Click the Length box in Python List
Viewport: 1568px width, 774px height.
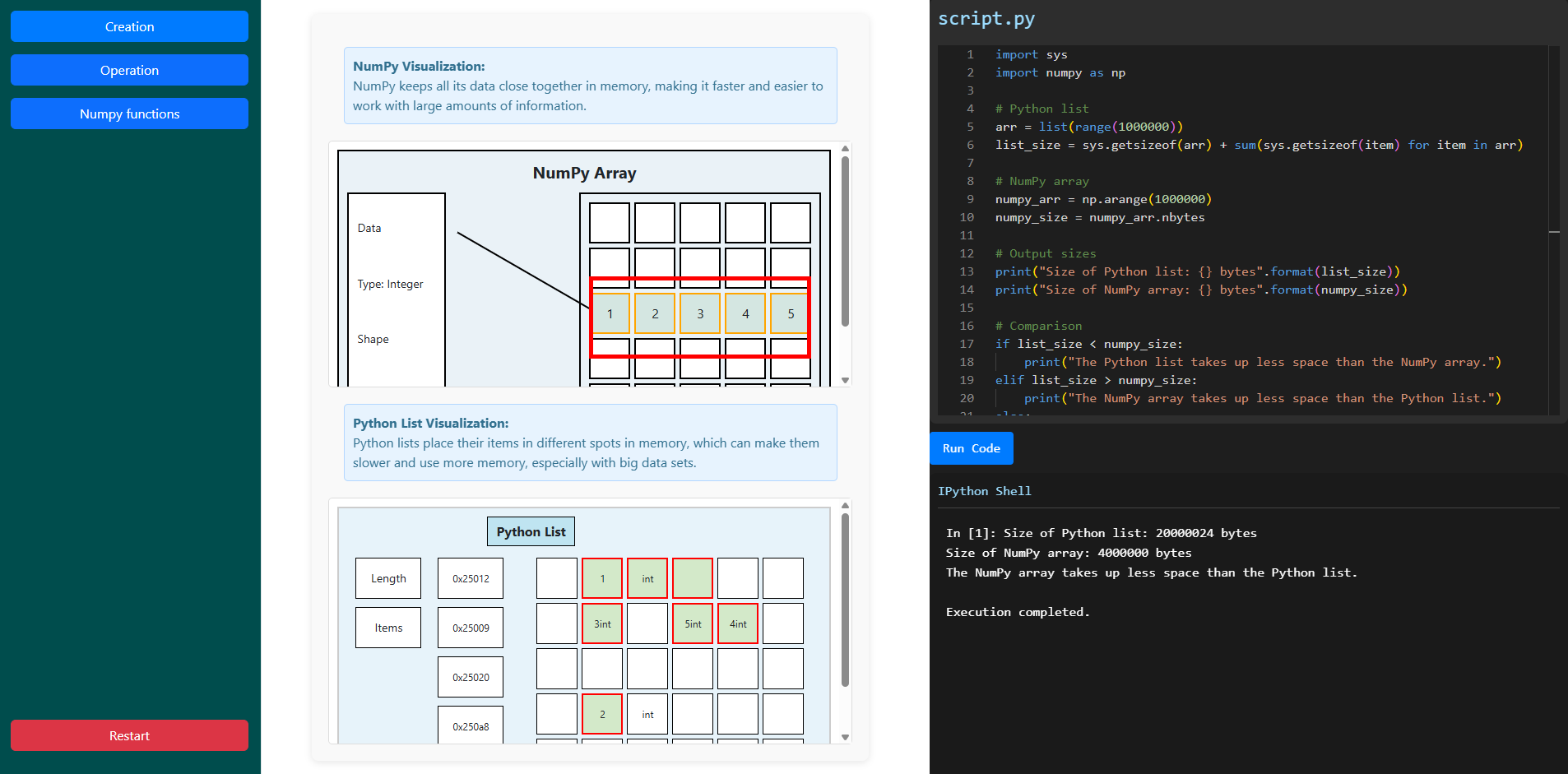[388, 578]
